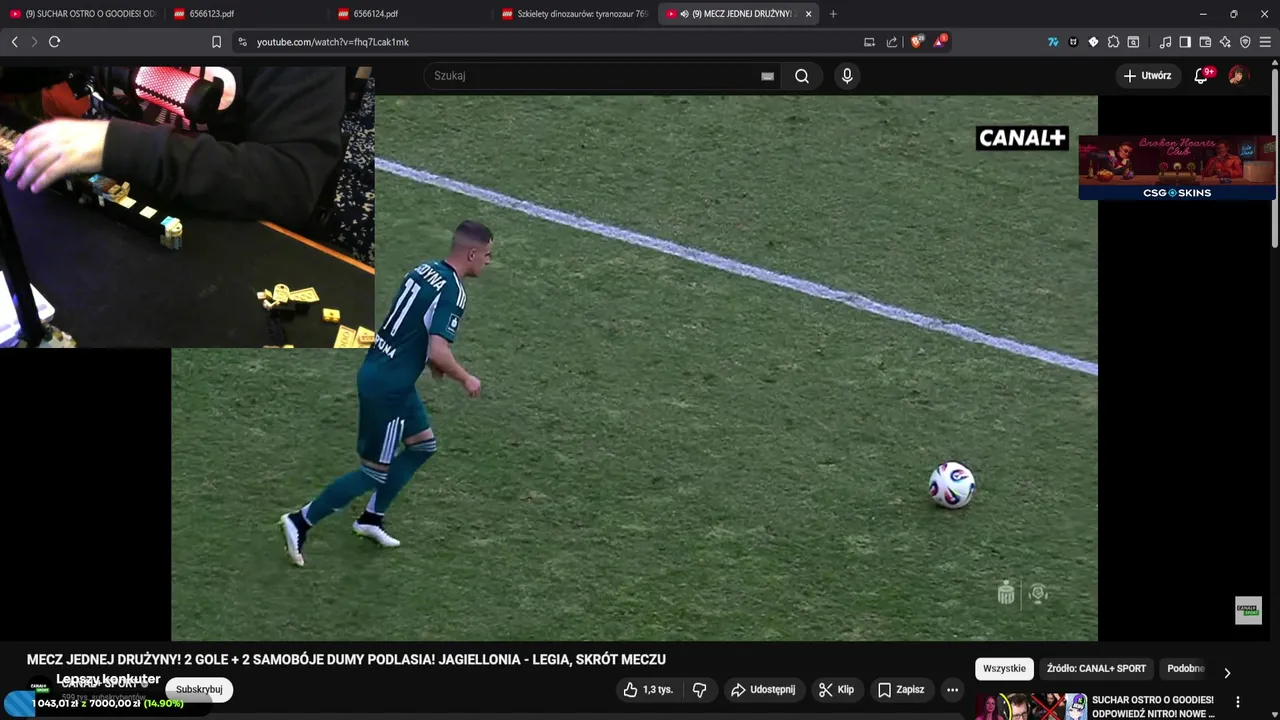This screenshot has height=720, width=1280.
Task: Click the Udostępnij share button
Action: pos(763,690)
